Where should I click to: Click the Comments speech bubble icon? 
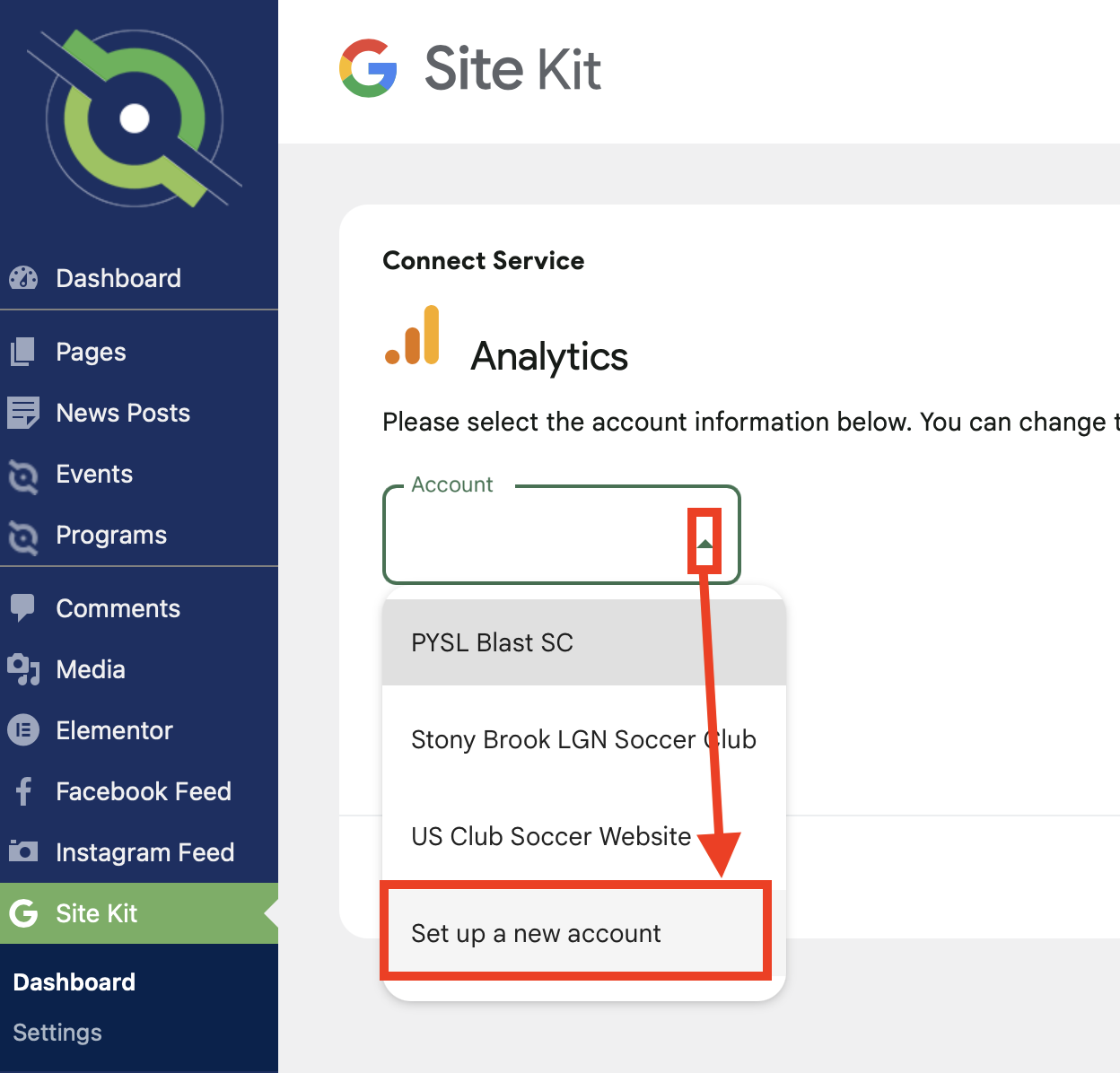[x=23, y=608]
